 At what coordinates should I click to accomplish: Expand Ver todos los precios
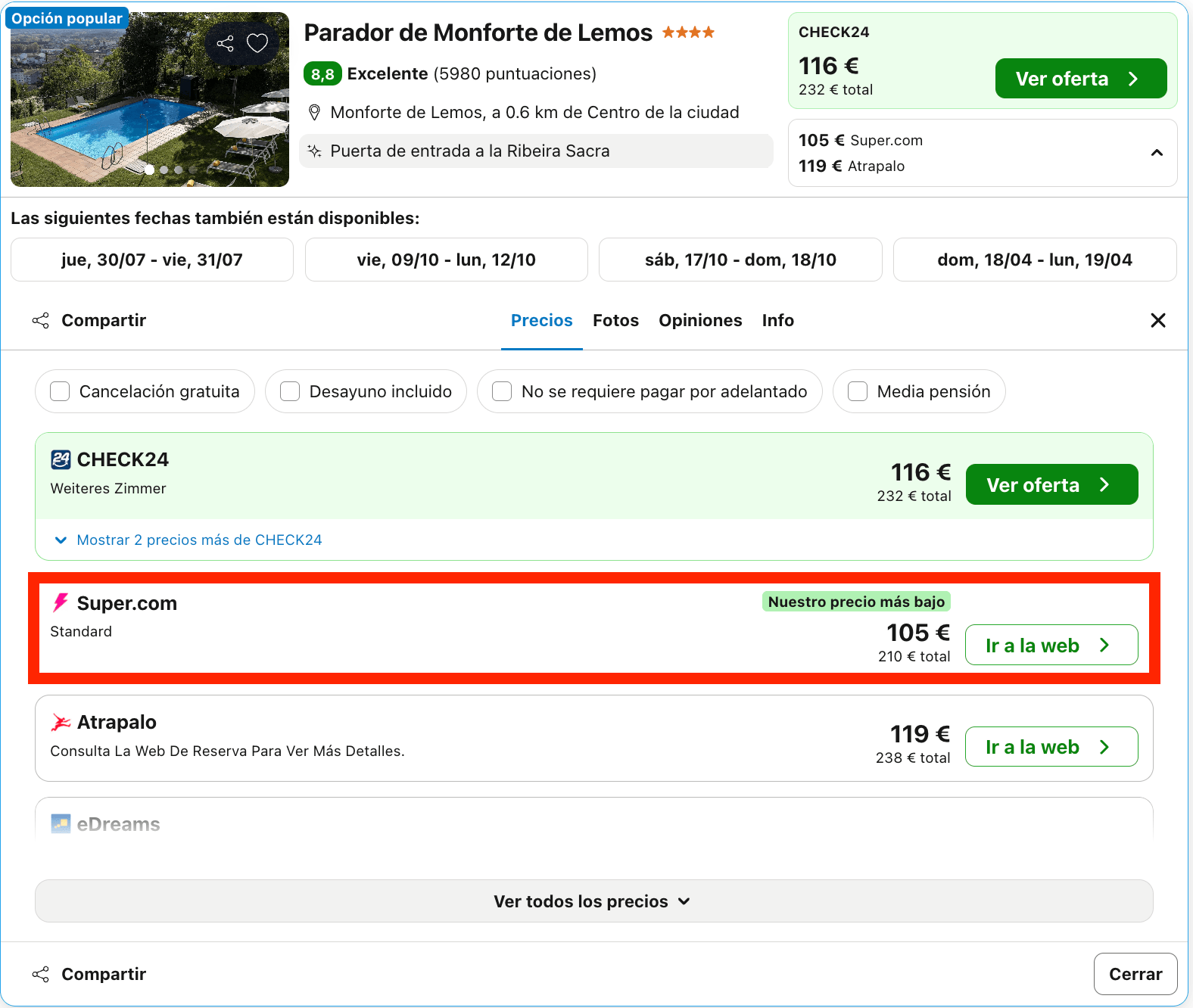point(594,901)
